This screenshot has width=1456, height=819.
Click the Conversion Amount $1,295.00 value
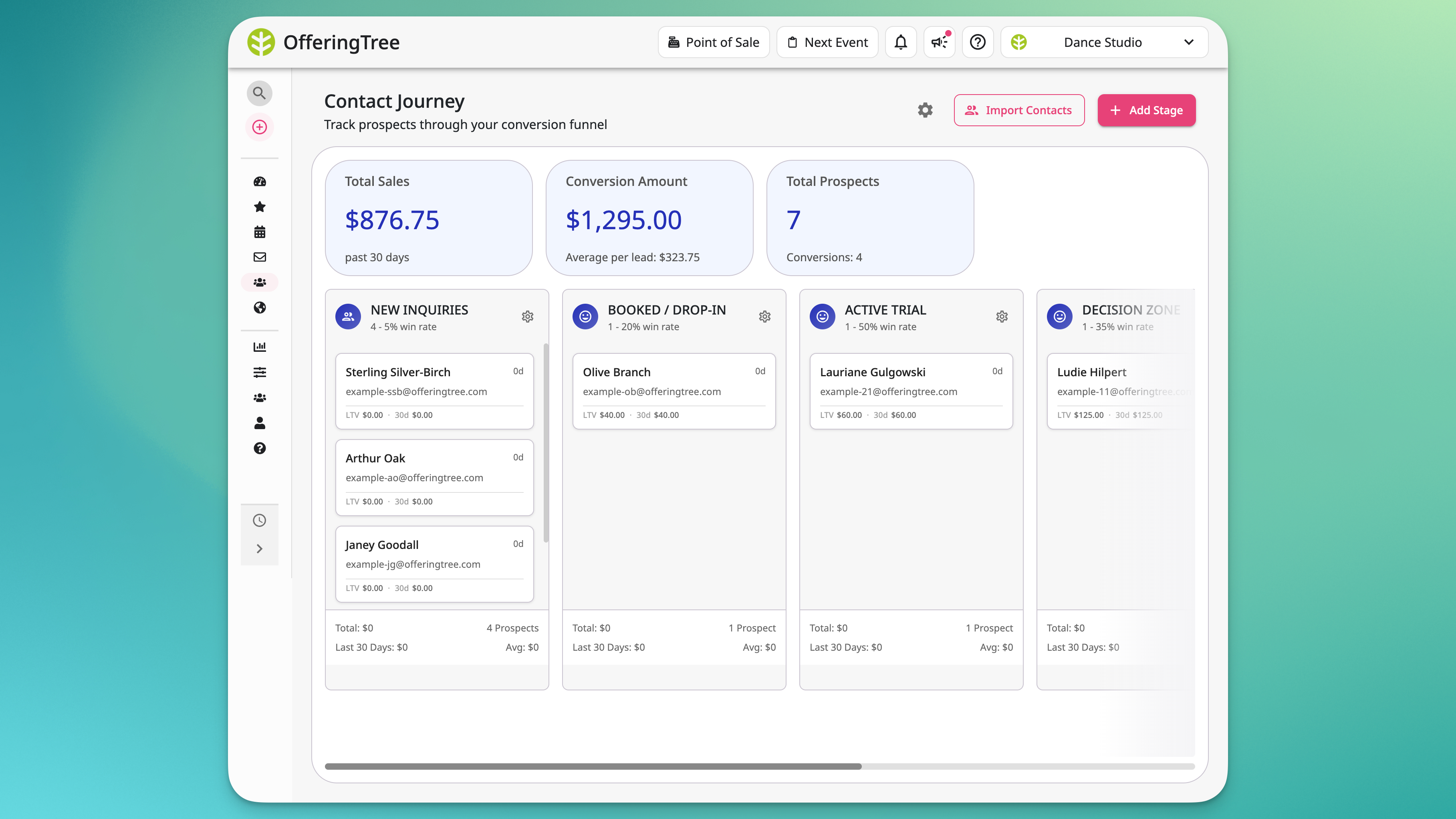623,220
